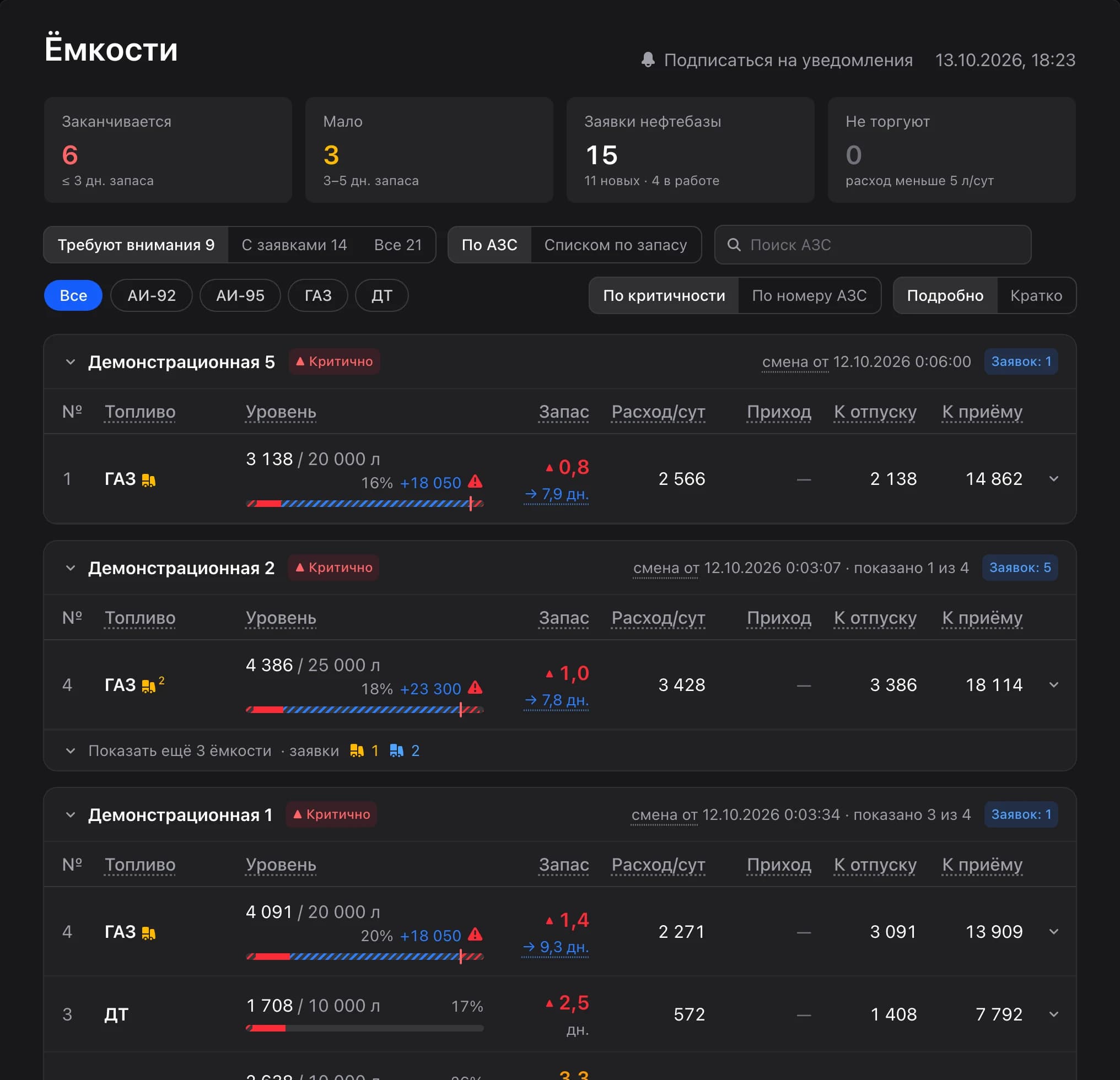Filter by АИ-95 fuel
The height and width of the screenshot is (1080, 1120).
(240, 295)
